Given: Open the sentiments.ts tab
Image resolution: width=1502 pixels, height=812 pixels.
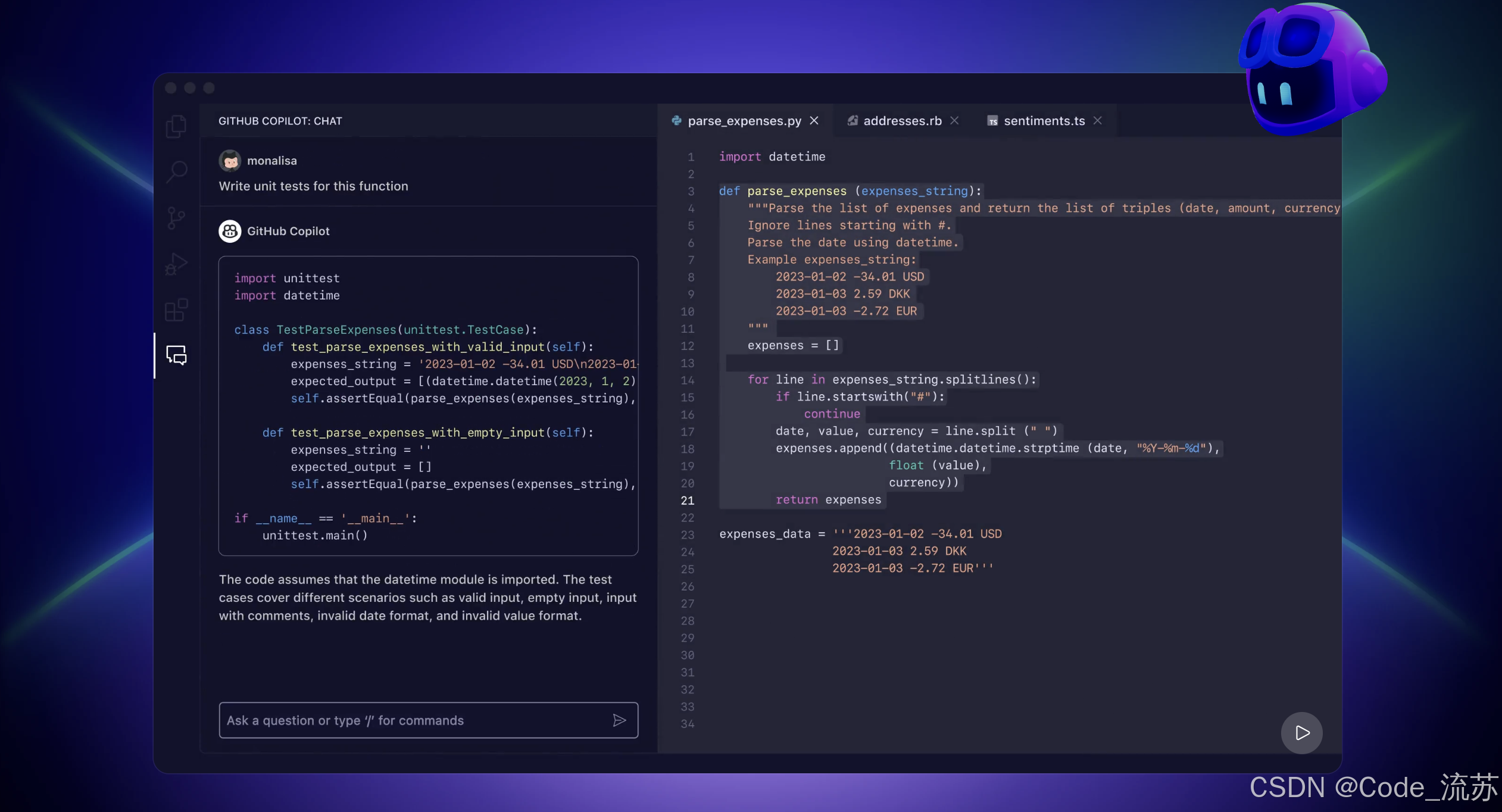Looking at the screenshot, I should click(1044, 121).
